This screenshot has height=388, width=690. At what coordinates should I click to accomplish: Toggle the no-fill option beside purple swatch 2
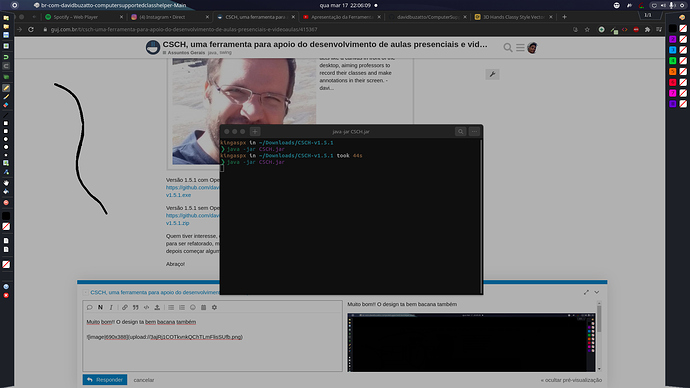click(x=683, y=39)
